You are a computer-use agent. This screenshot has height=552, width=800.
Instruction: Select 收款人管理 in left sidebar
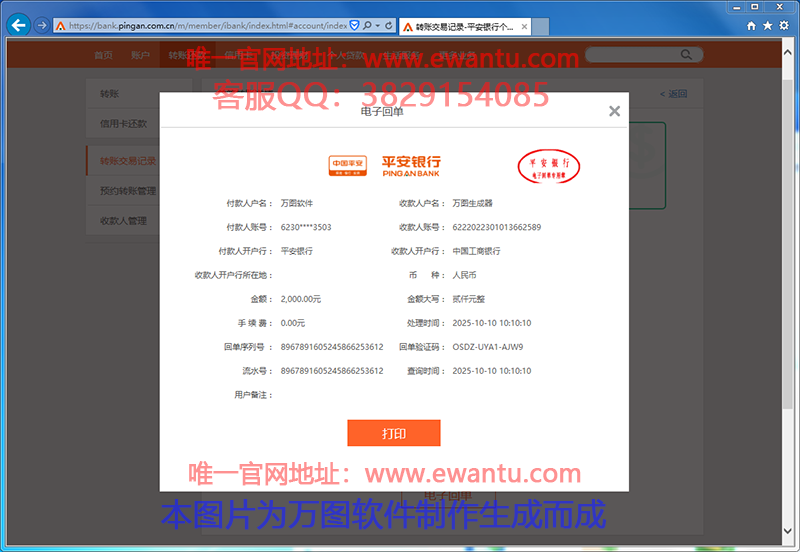tap(123, 221)
